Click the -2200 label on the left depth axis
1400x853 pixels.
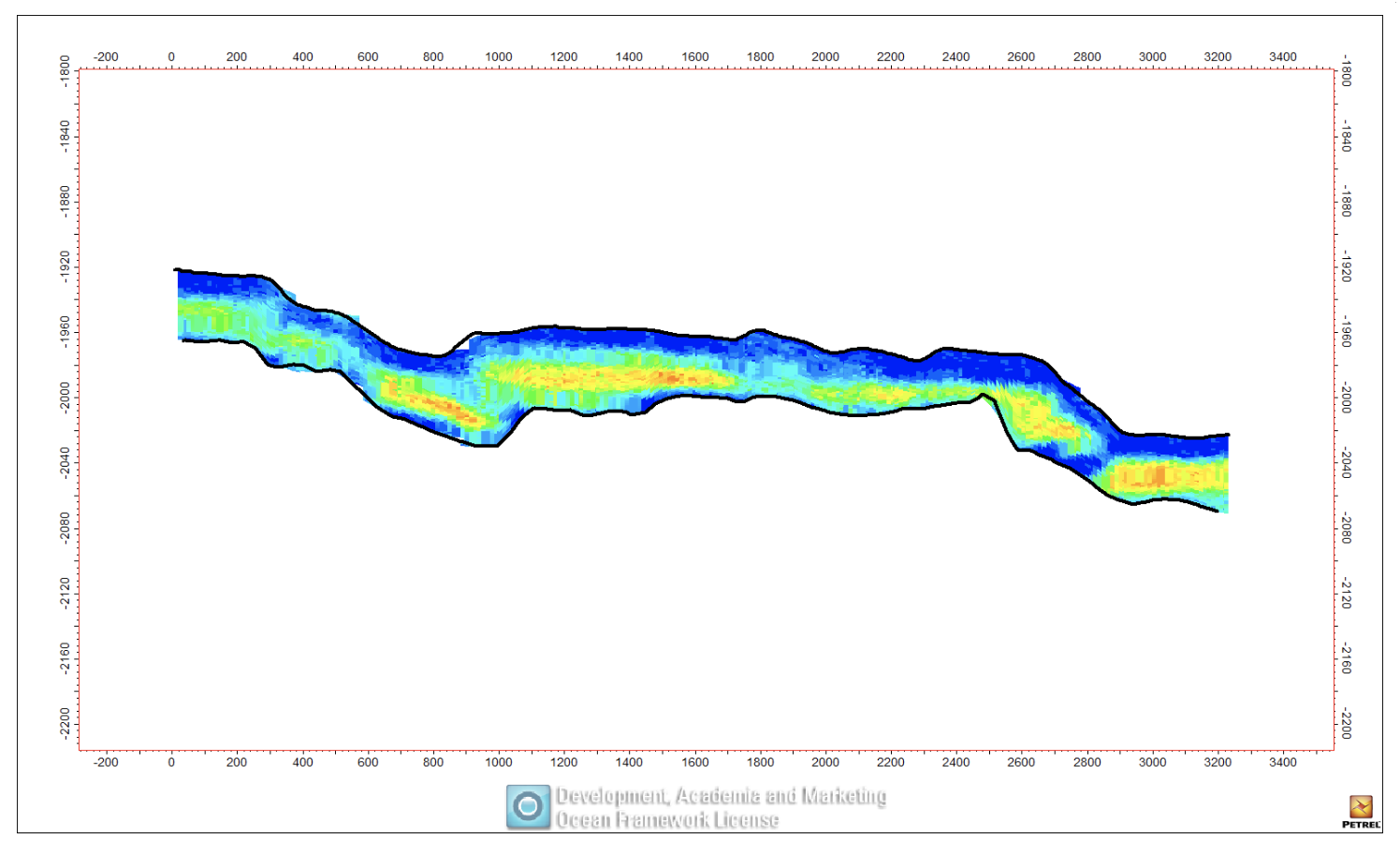point(65,722)
